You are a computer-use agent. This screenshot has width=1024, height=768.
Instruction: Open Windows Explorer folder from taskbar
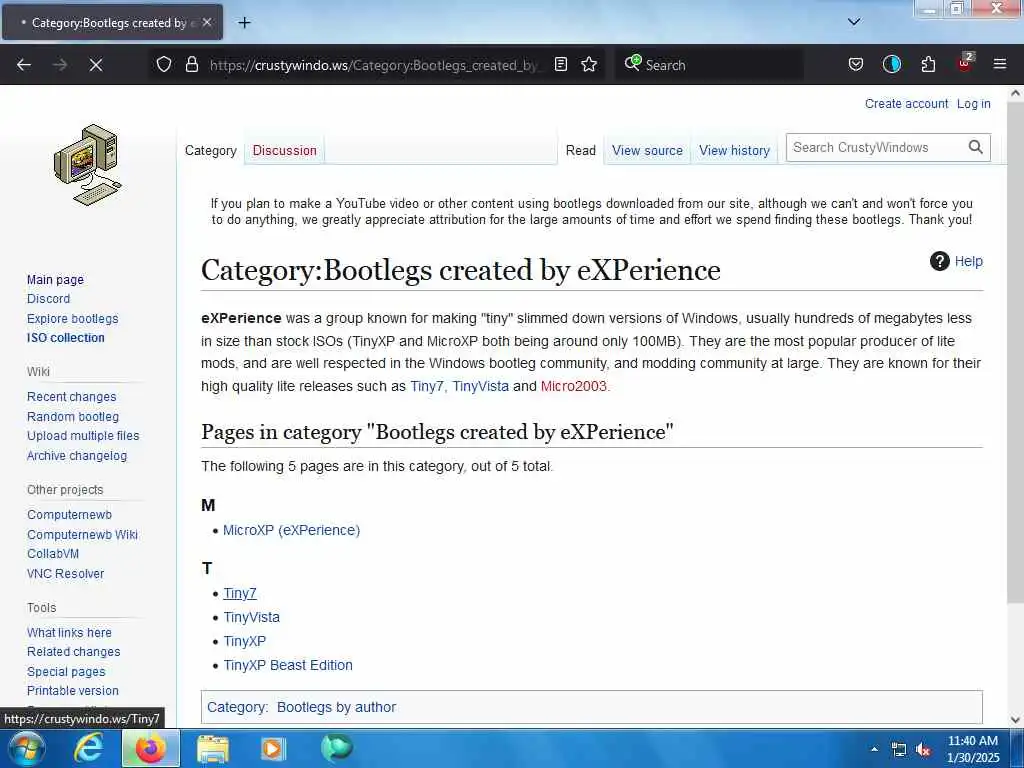212,749
